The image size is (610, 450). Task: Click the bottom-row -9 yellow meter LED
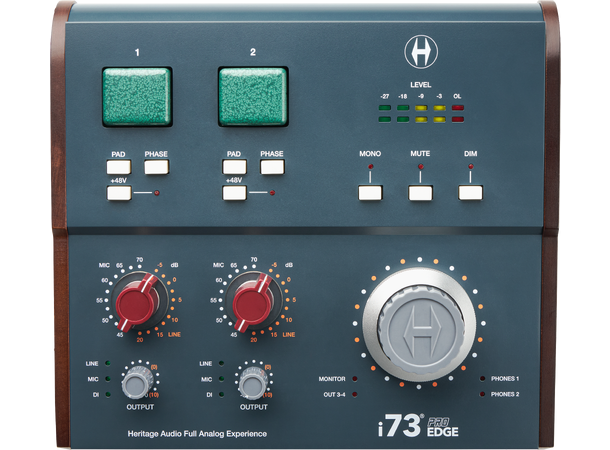pyautogui.click(x=421, y=119)
